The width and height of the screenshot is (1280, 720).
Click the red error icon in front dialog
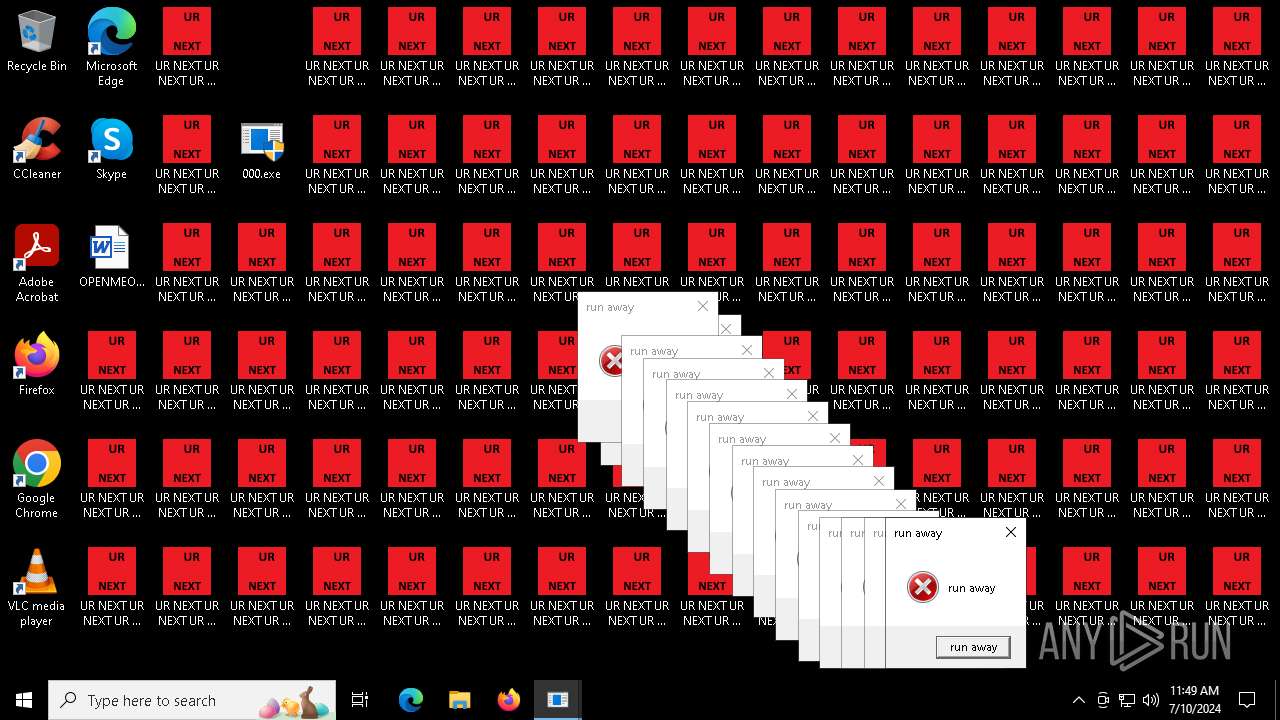tap(922, 587)
